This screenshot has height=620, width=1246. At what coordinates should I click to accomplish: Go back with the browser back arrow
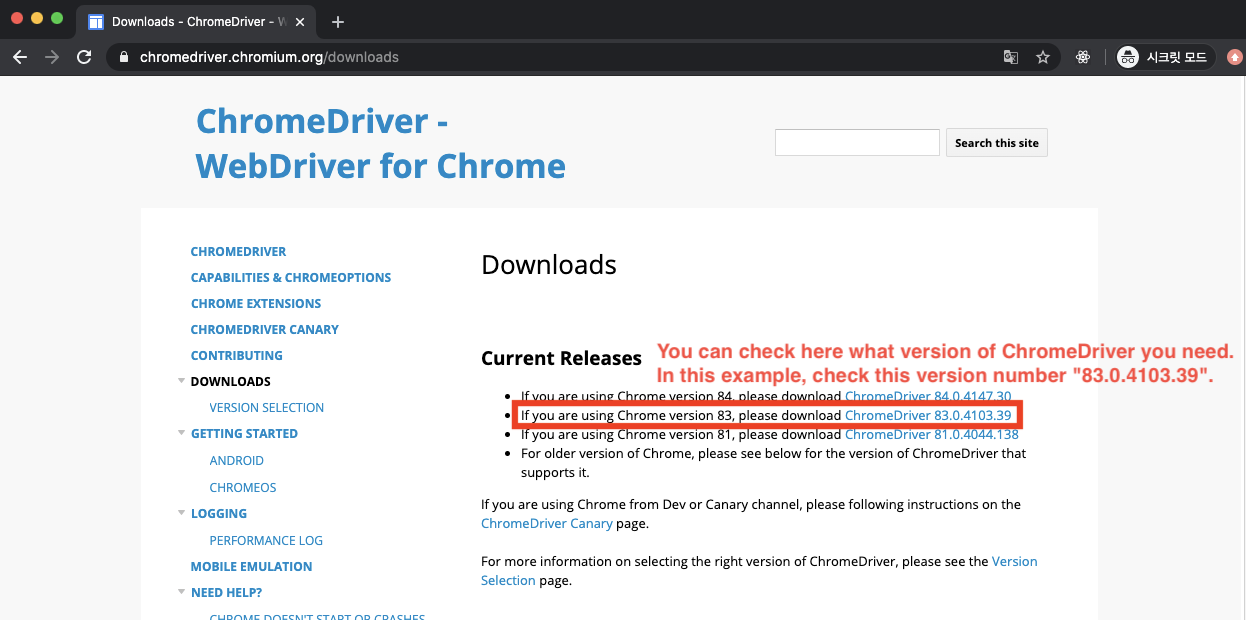tap(20, 57)
